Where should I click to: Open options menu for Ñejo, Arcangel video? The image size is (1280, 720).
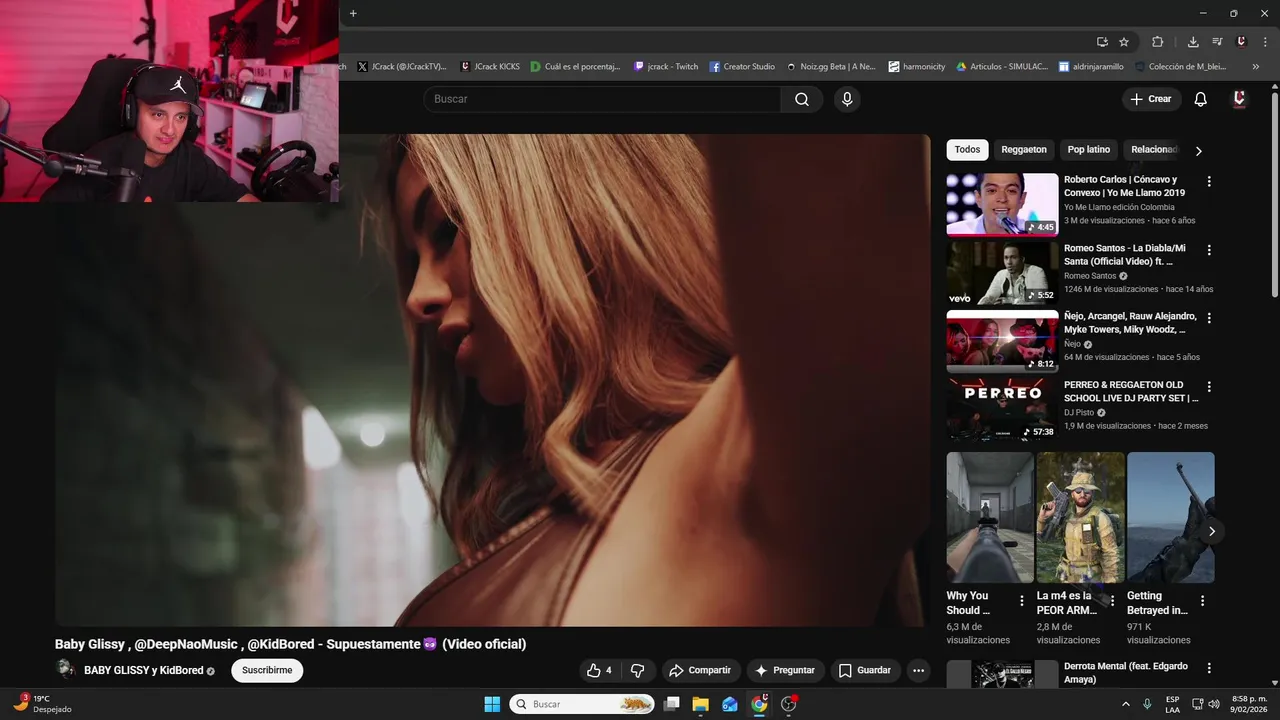click(1209, 318)
